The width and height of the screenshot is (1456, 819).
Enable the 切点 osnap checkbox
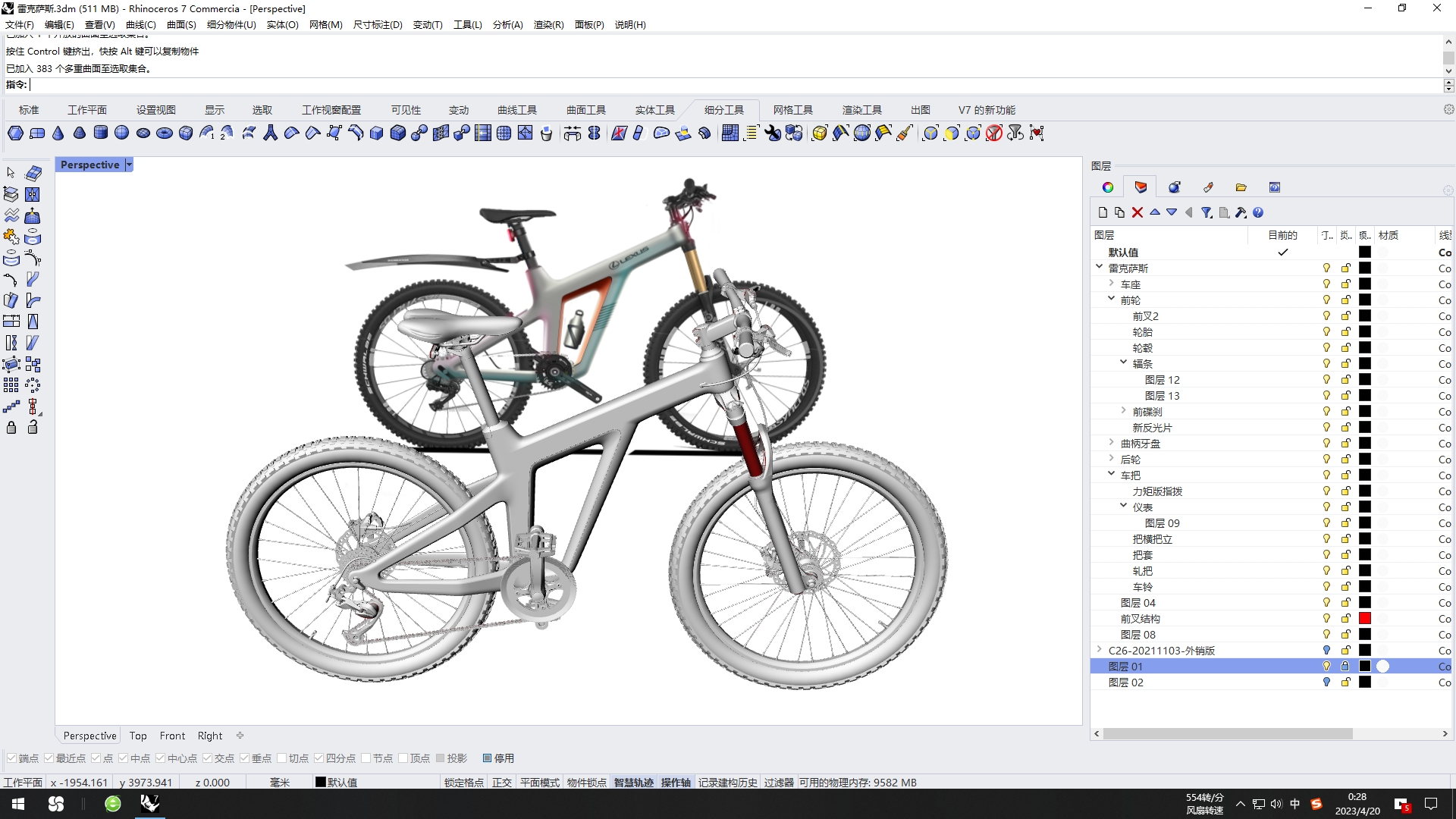coord(282,758)
